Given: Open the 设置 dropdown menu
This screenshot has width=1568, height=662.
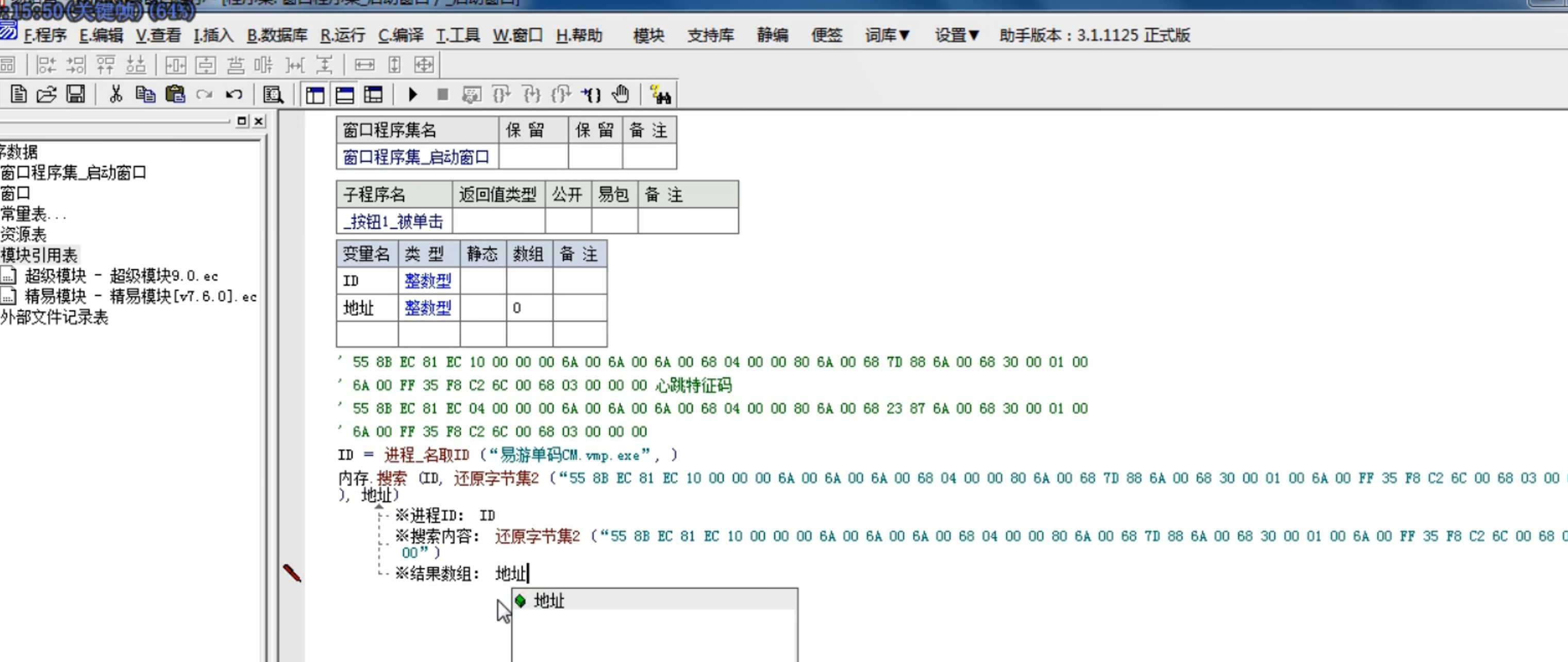Looking at the screenshot, I should (x=957, y=36).
